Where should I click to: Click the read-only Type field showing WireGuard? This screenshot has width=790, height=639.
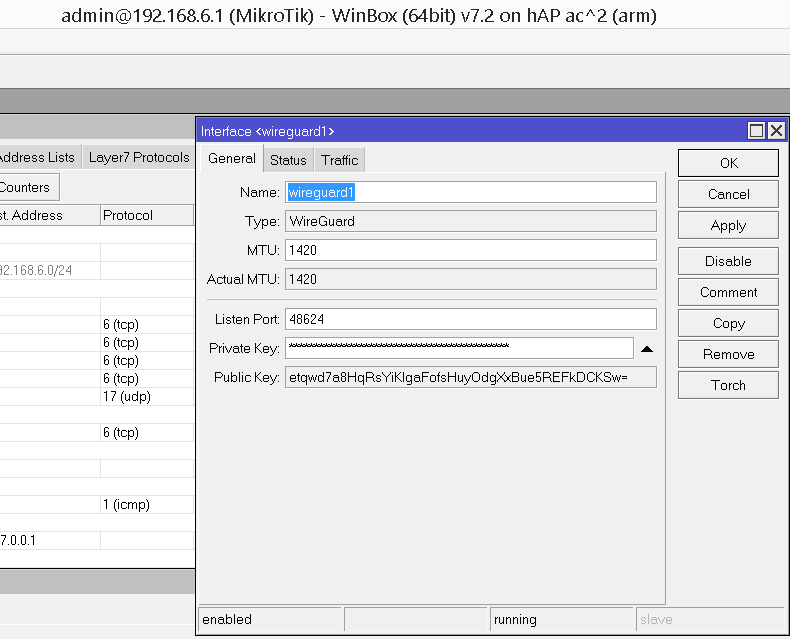pyautogui.click(x=471, y=221)
